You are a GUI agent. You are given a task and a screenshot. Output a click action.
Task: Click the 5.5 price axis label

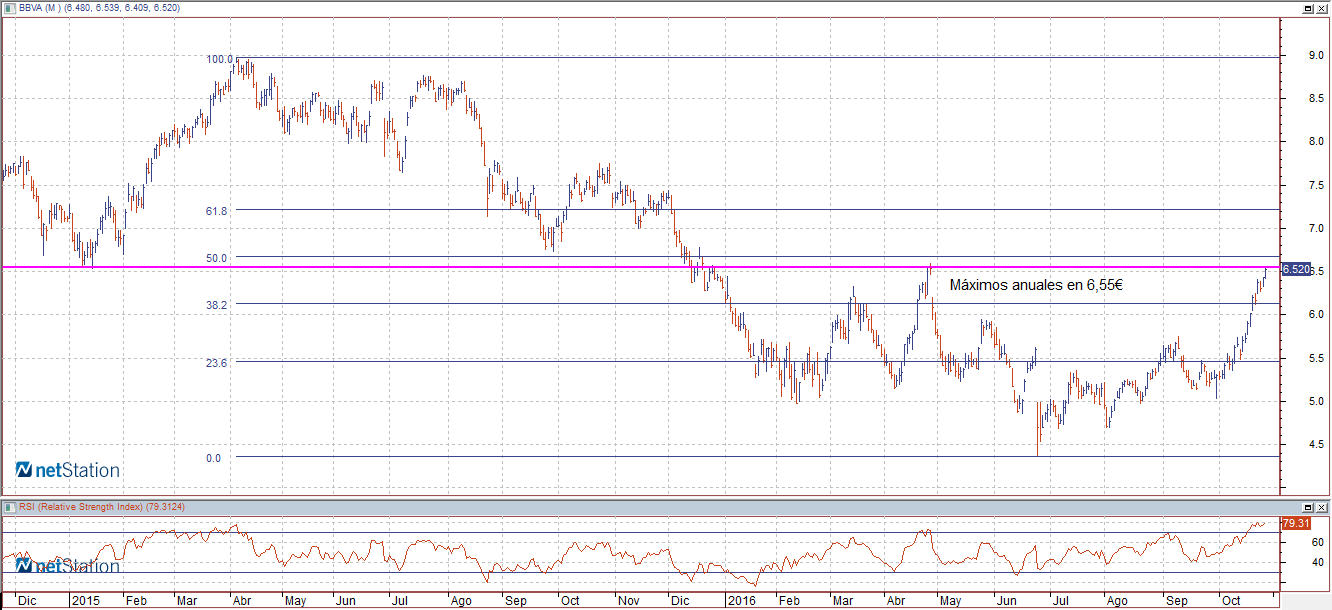tap(1316, 358)
